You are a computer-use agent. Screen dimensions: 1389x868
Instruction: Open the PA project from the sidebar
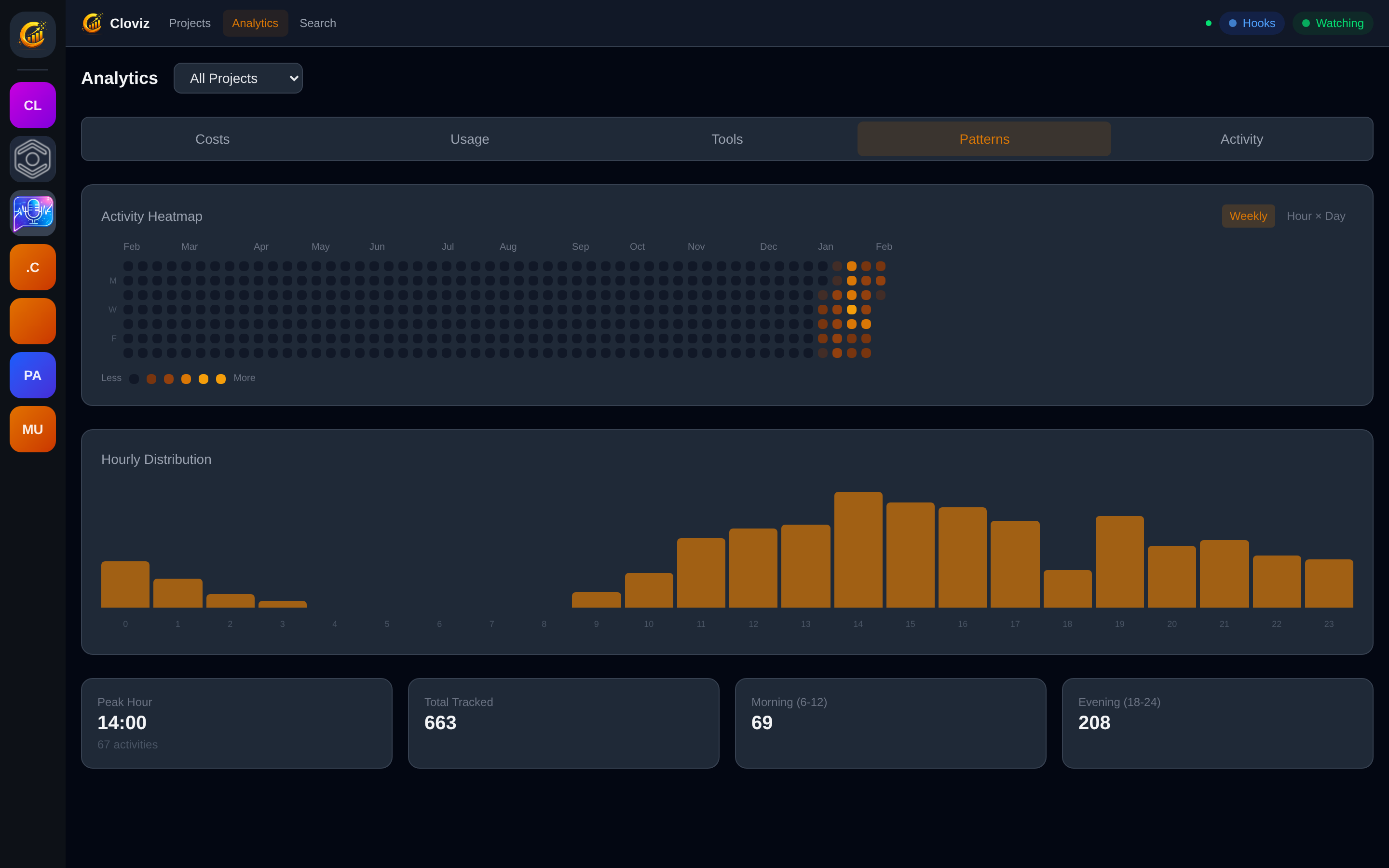pos(33,375)
